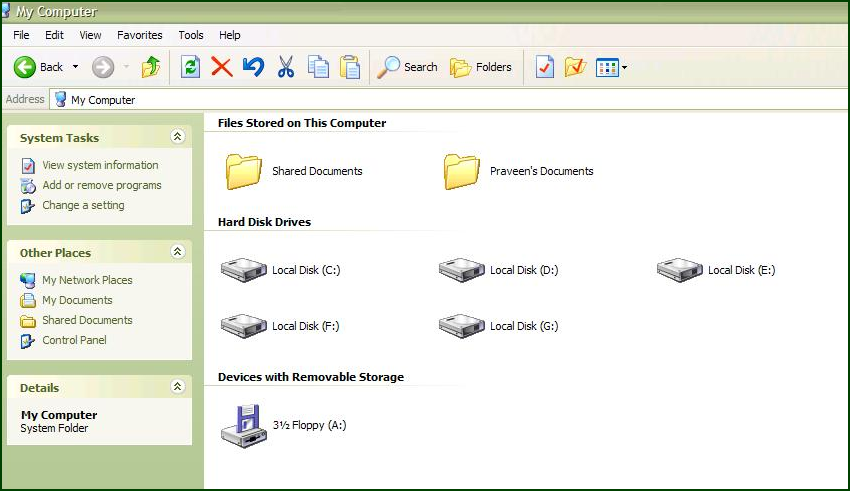The height and width of the screenshot is (491, 850).
Task: Click the green Back arrow button
Action: pyautogui.click(x=25, y=67)
